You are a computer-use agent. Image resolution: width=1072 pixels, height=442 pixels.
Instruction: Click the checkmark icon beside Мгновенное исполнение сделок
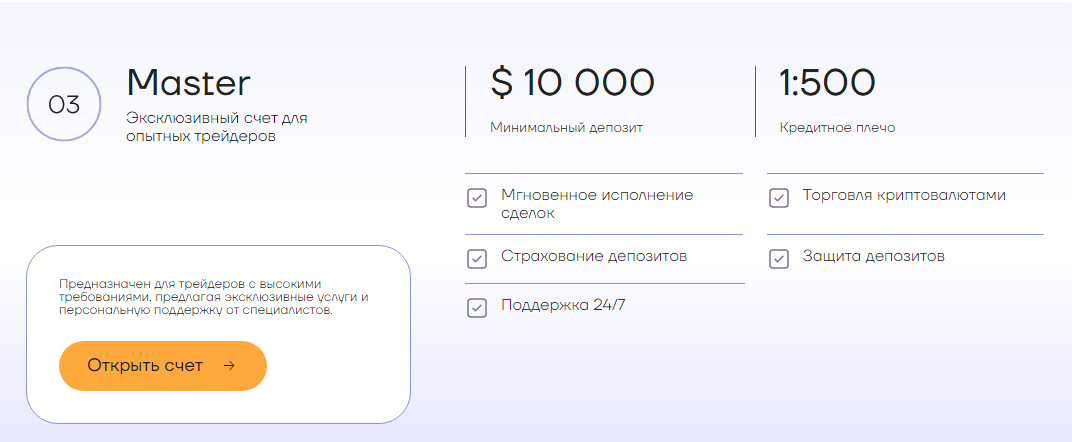[477, 199]
